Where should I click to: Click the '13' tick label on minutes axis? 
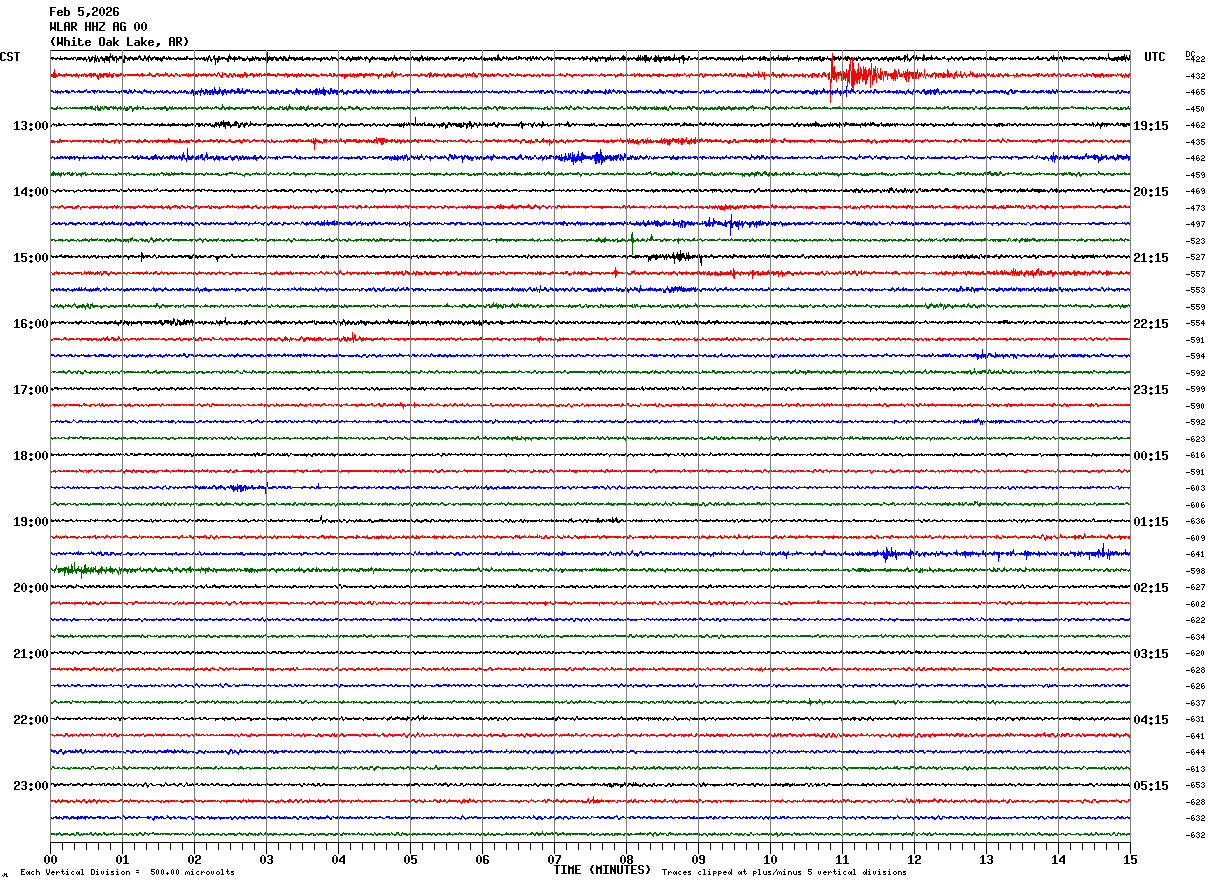(986, 859)
